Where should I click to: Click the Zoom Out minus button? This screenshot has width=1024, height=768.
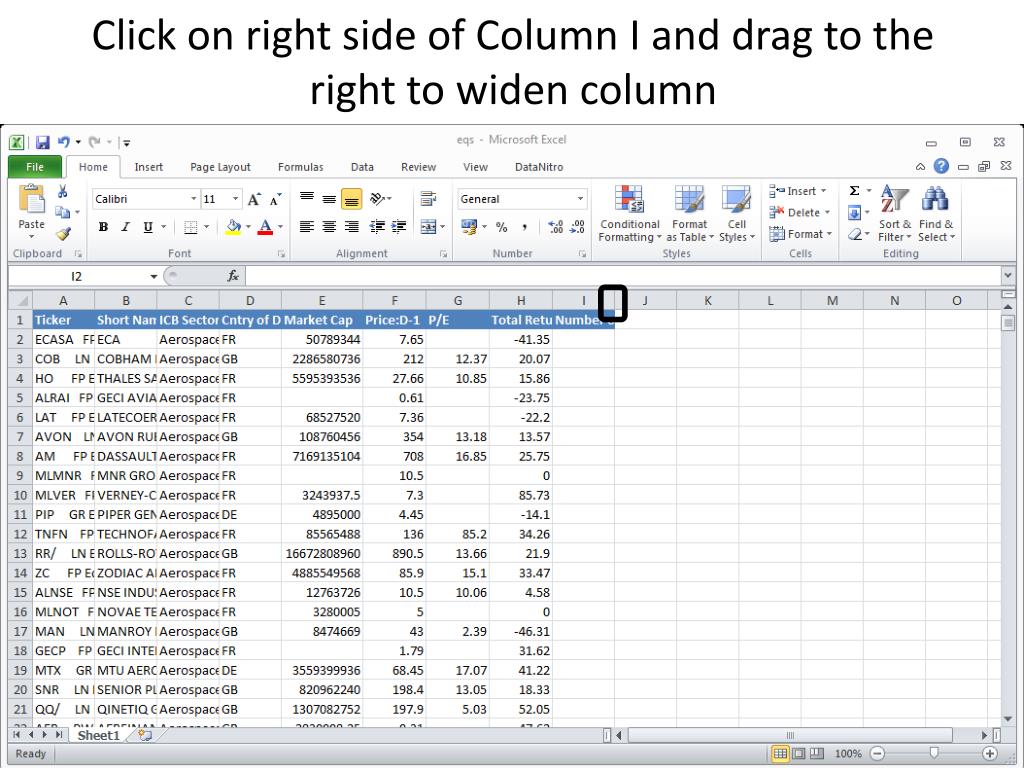click(878, 754)
